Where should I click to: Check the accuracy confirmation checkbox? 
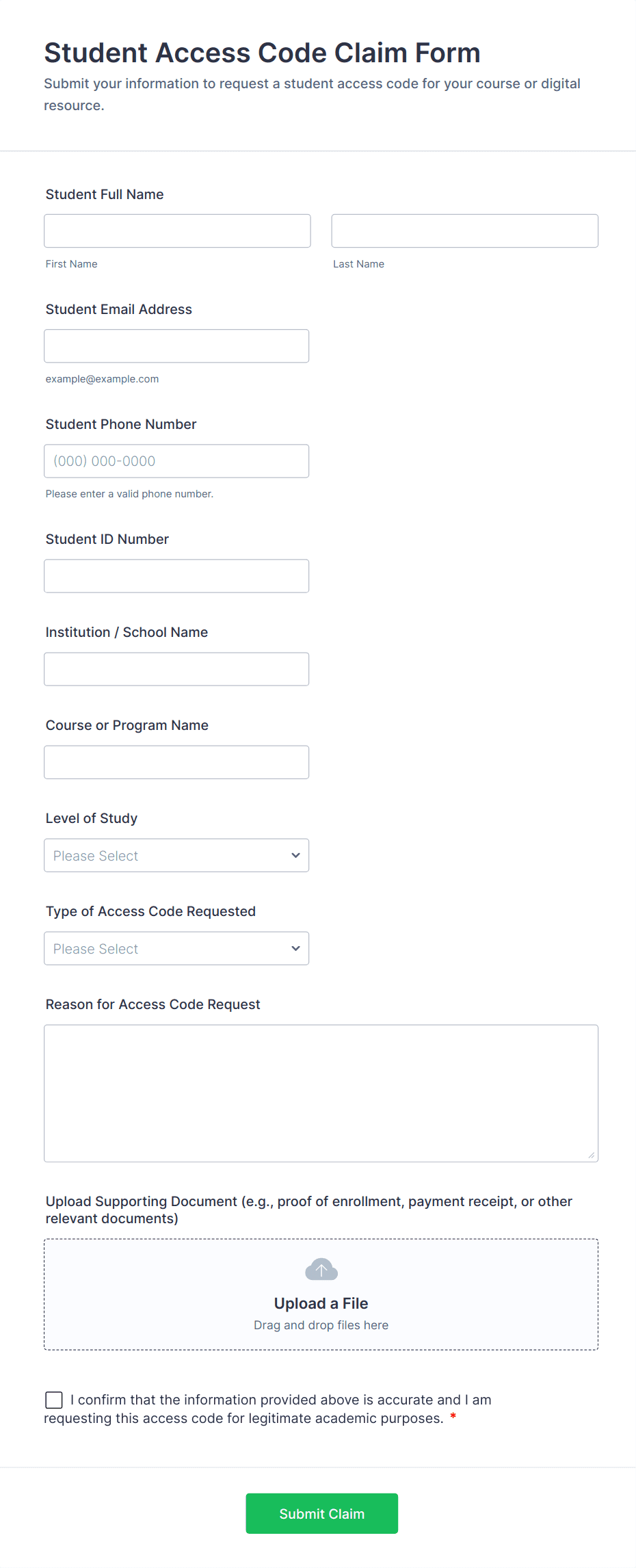pos(54,1400)
